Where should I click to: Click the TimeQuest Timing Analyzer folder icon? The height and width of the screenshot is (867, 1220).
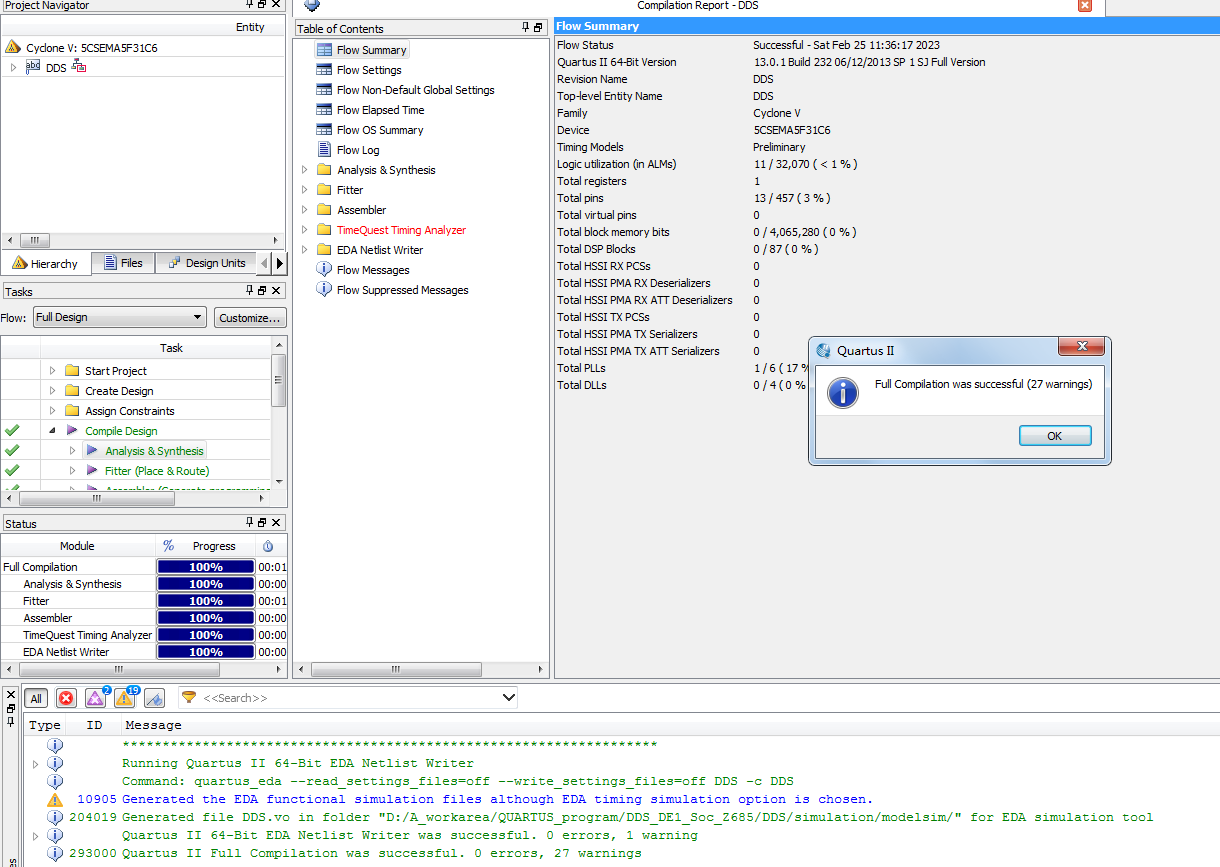(324, 230)
